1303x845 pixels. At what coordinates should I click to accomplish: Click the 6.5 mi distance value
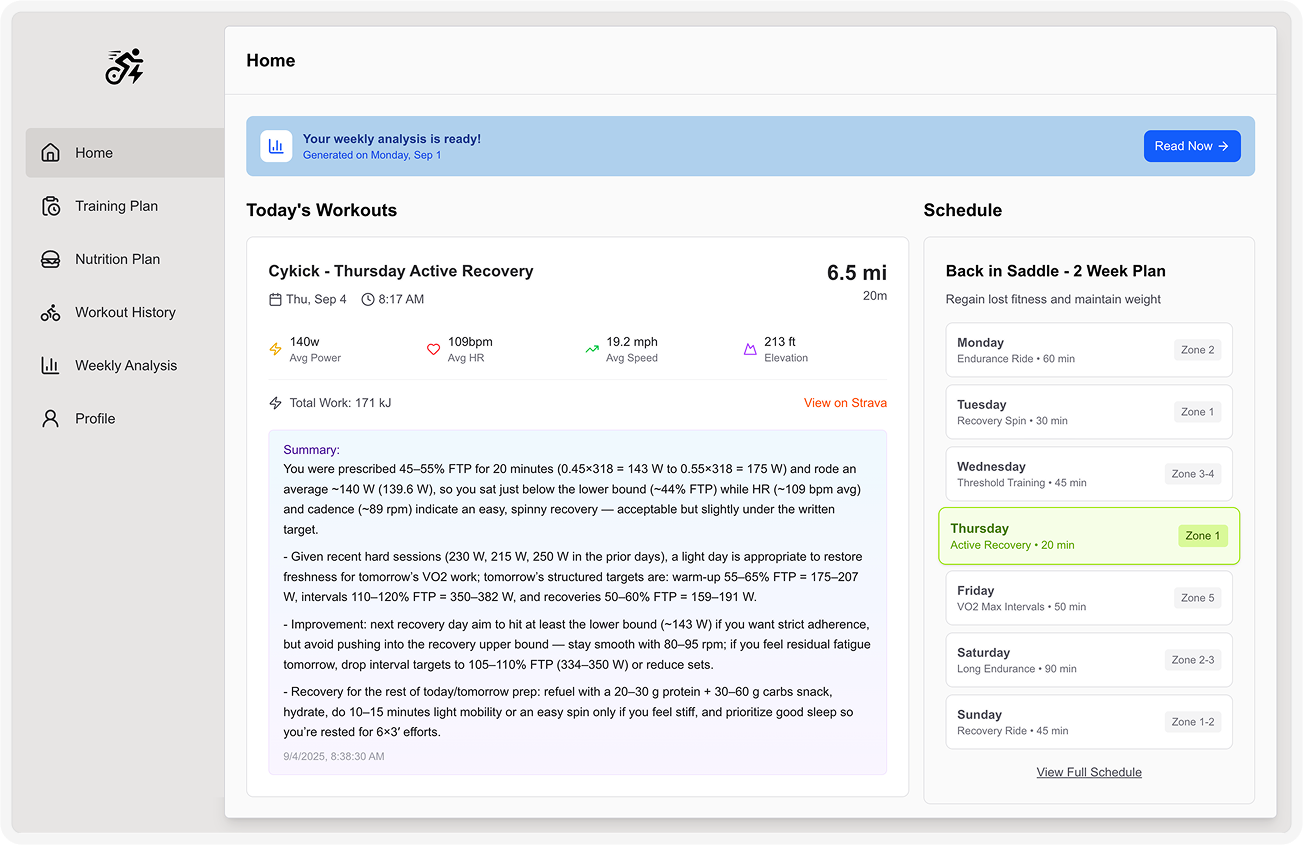[x=857, y=273]
